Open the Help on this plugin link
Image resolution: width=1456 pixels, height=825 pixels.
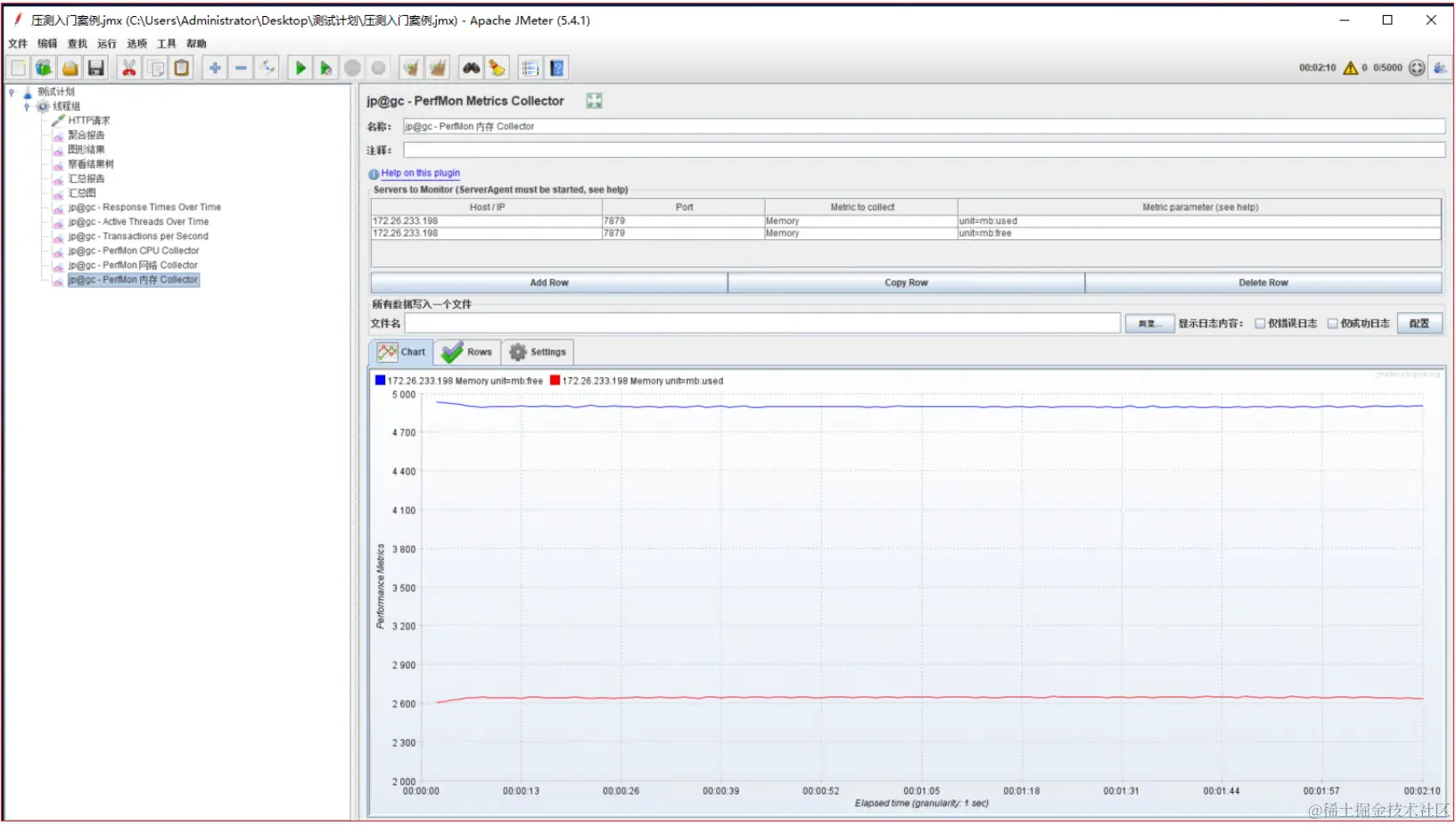click(x=421, y=174)
